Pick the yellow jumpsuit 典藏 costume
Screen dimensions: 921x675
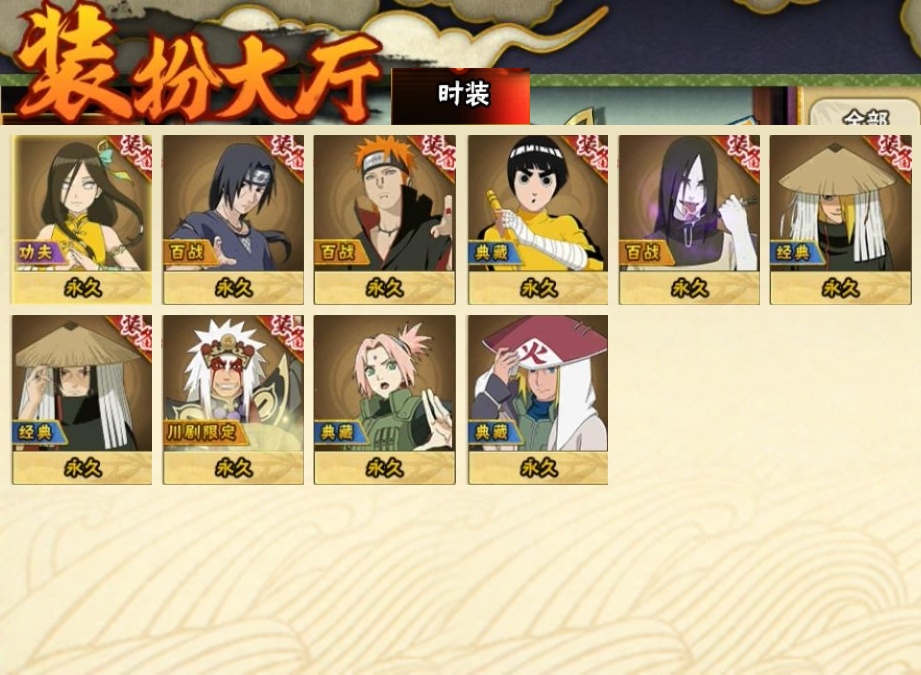[538, 219]
